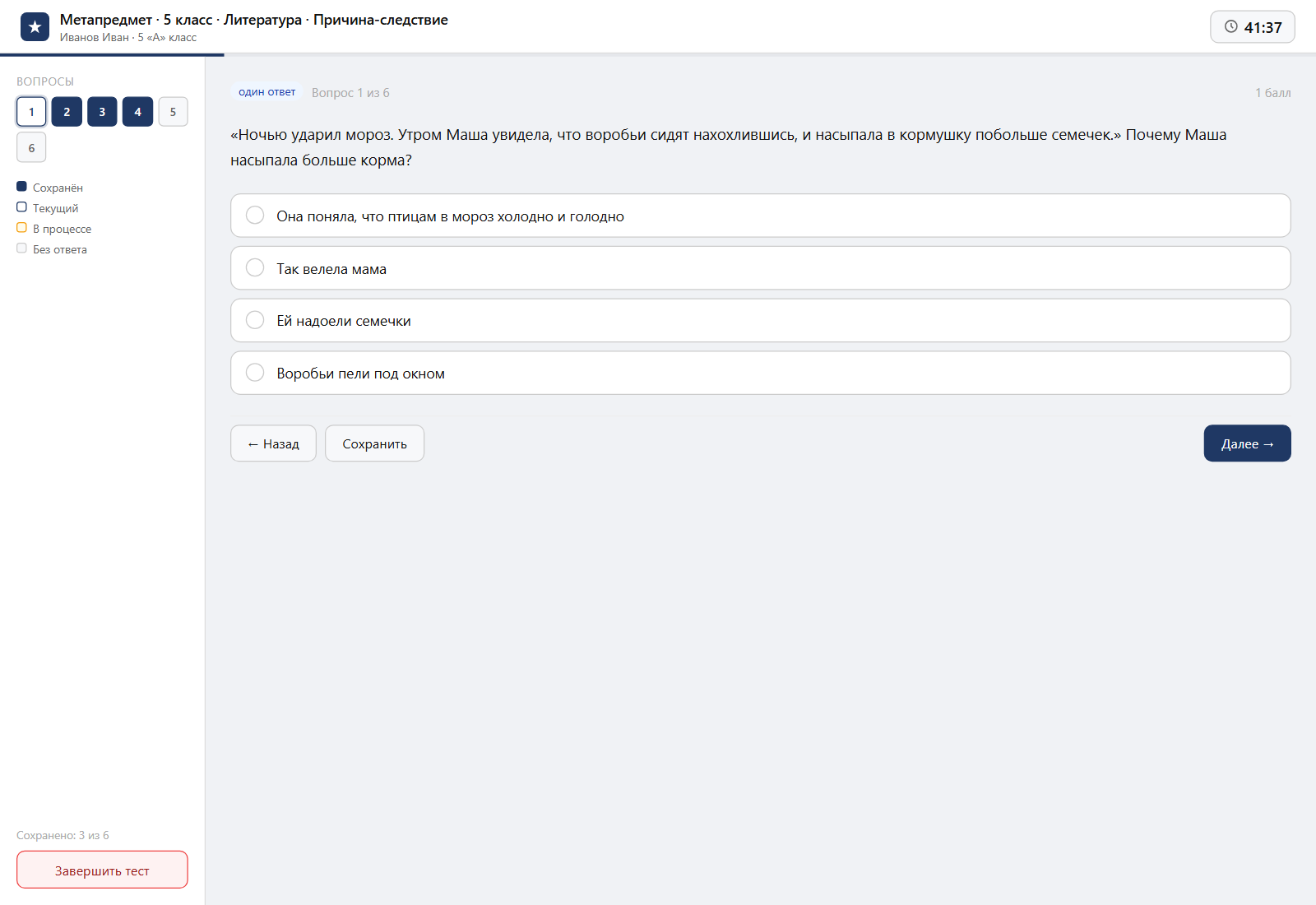Click 'Без ответа' legend entry
1316x905 pixels.
point(52,249)
